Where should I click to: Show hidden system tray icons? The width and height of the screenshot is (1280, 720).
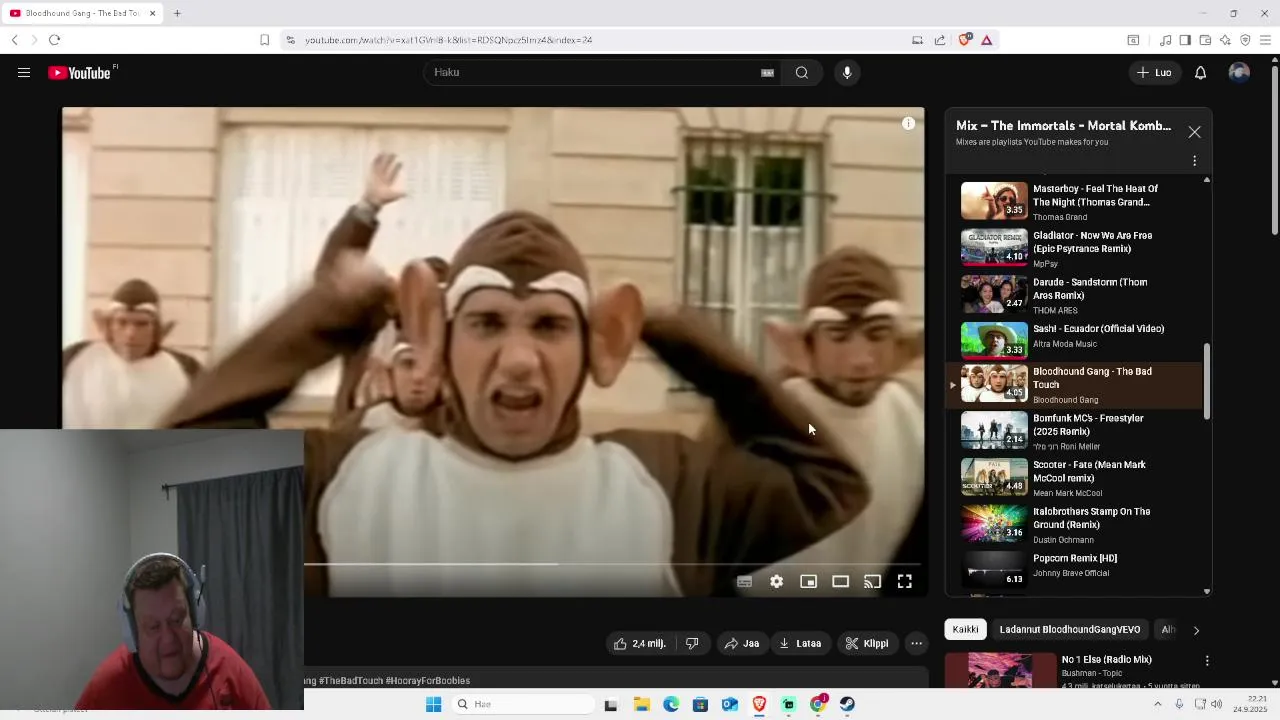coord(1158,704)
